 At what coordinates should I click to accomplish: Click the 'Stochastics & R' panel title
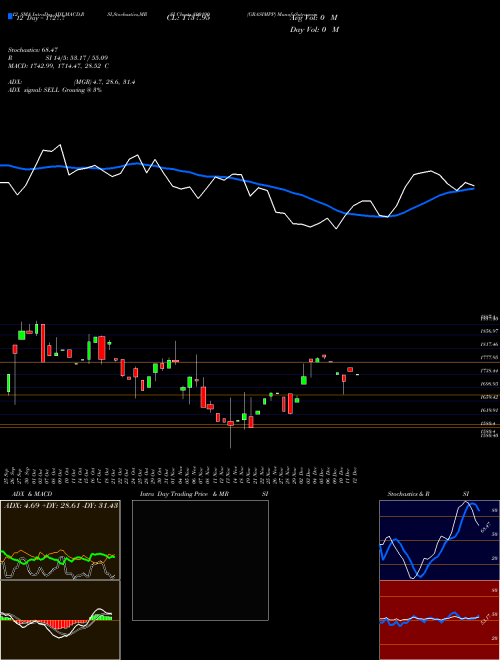tap(409, 494)
